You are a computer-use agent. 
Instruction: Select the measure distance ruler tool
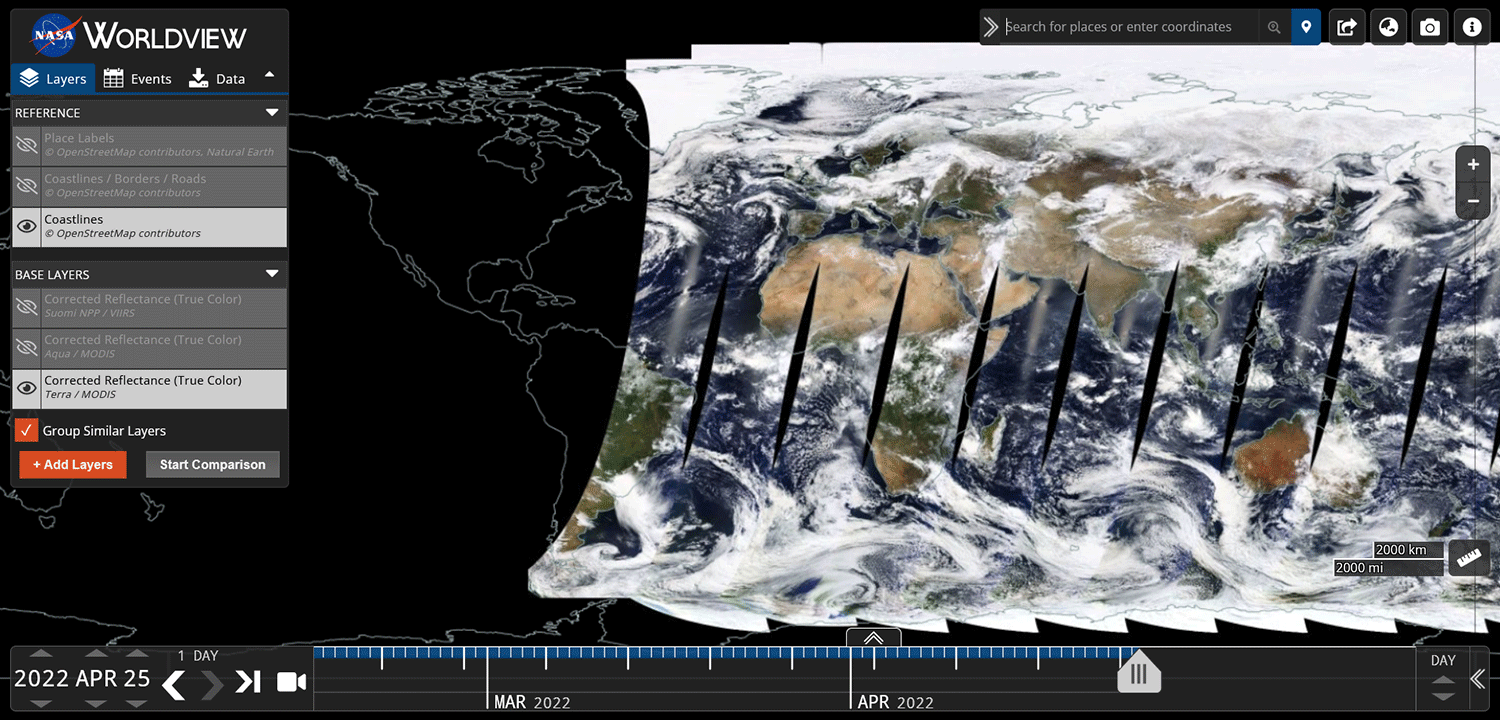tap(1468, 558)
